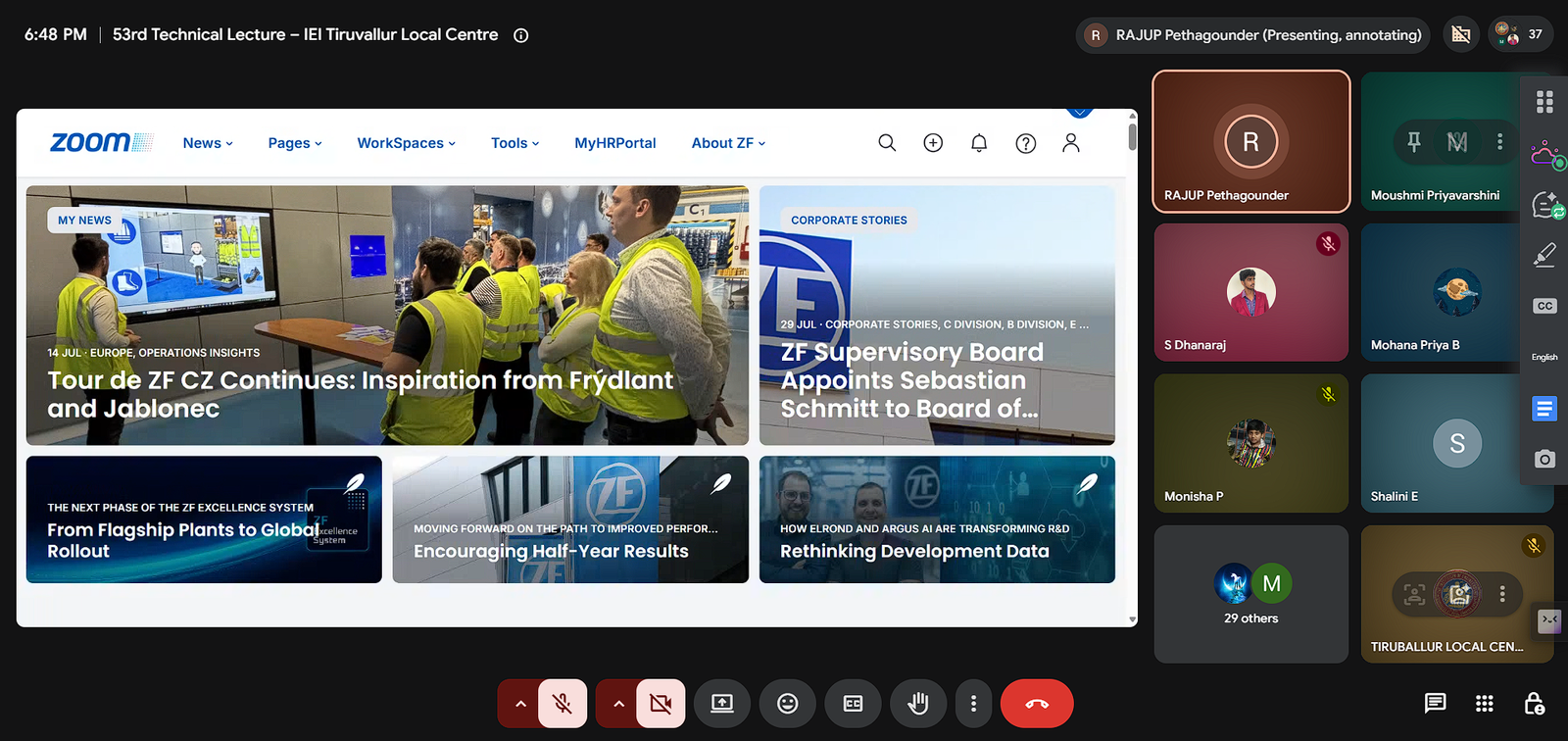Select the annotation pen tool in side panel
1568x741 pixels.
pos(1544,255)
